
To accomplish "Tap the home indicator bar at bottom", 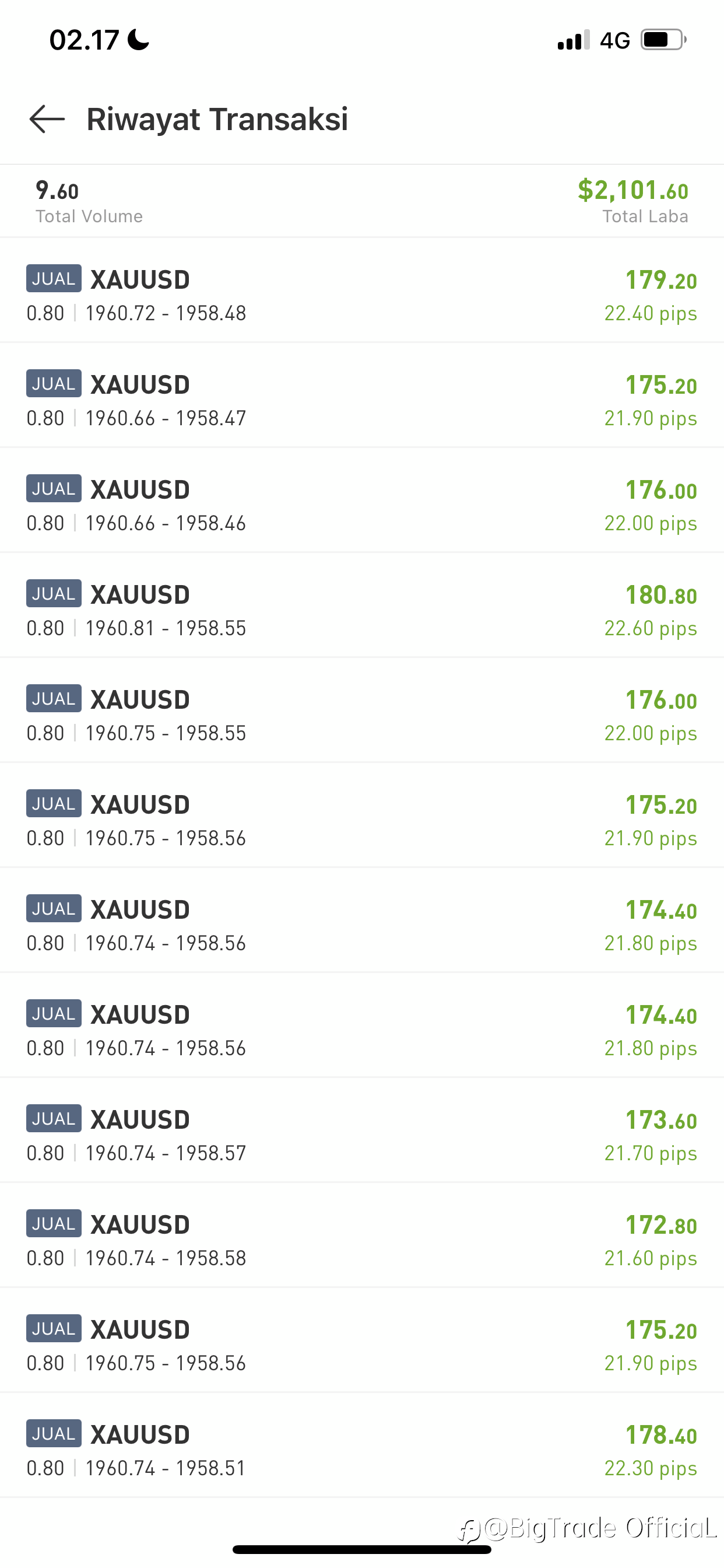I will pyautogui.click(x=361, y=1549).
